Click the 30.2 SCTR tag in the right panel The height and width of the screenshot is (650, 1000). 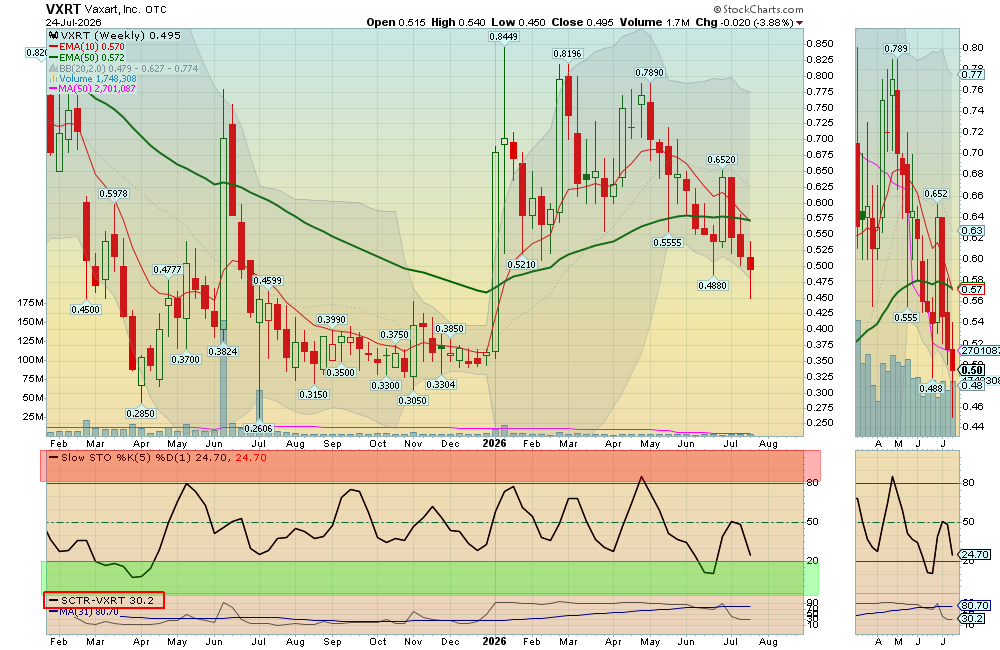click(973, 618)
